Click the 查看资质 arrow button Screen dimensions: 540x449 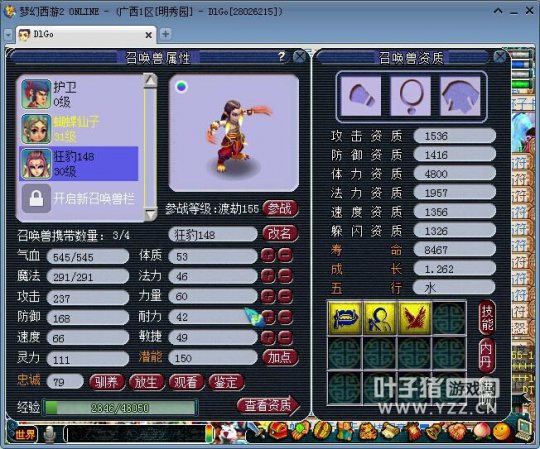(268, 406)
